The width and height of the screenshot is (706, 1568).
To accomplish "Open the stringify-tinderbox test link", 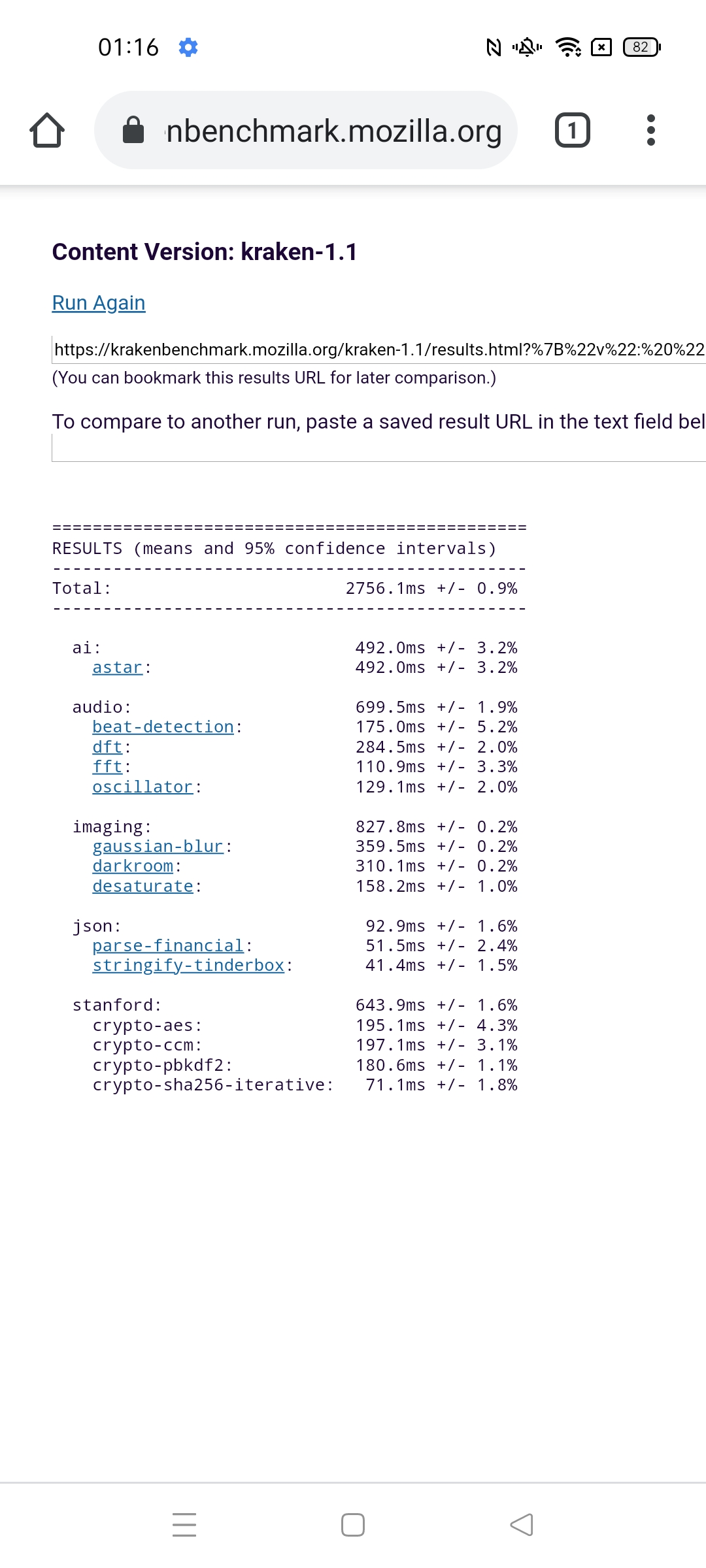I will pos(188,966).
